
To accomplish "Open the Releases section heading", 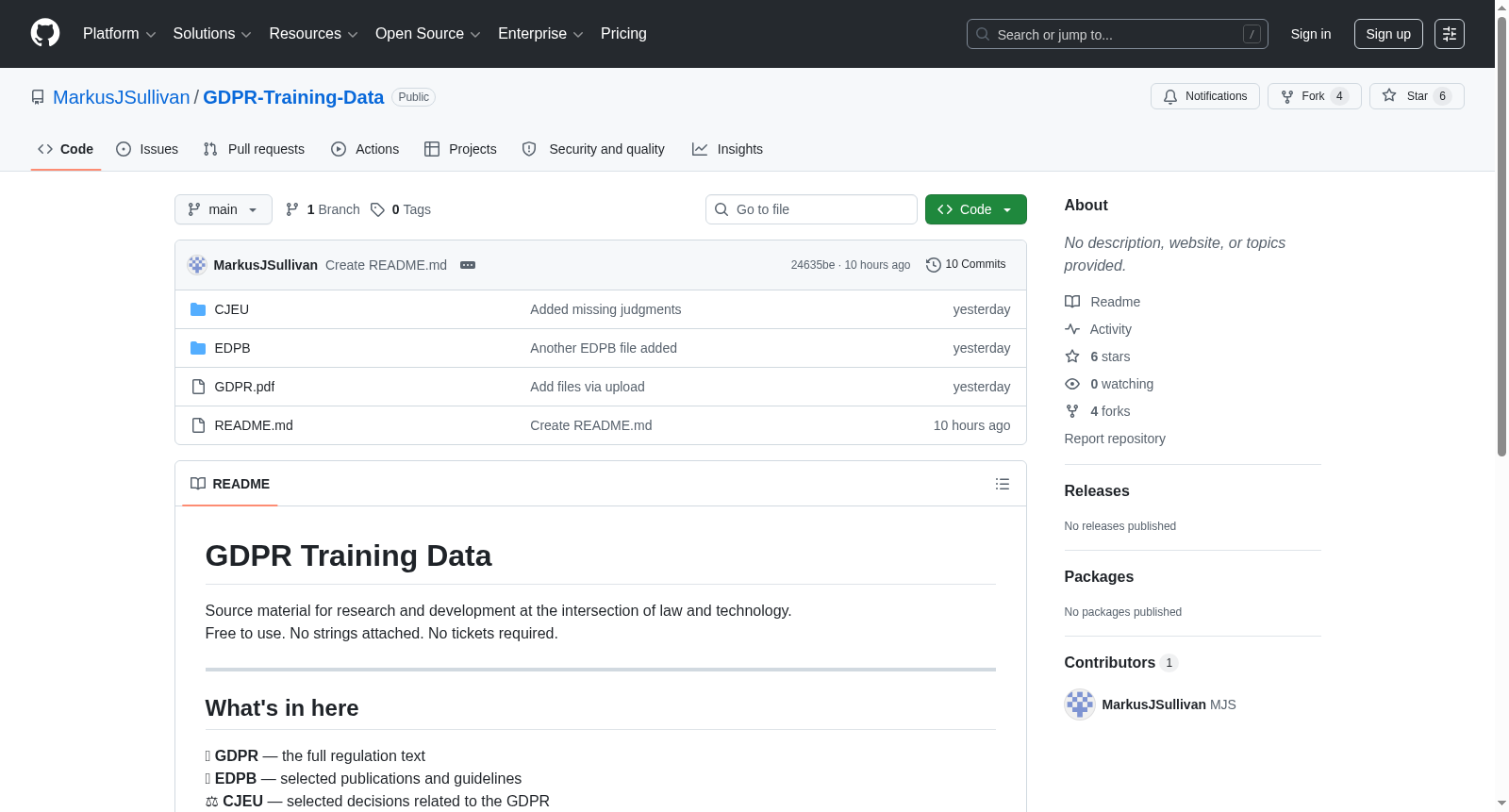I will (1097, 491).
